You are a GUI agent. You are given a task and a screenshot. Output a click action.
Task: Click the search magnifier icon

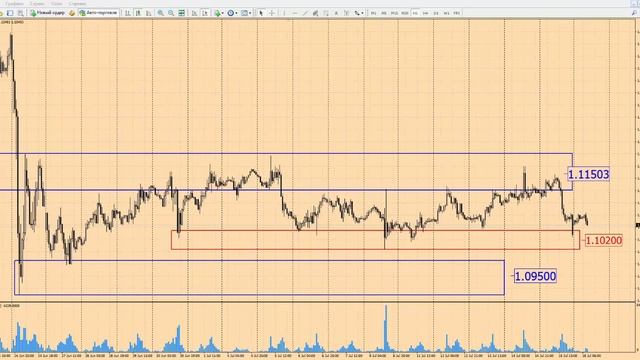tap(634, 13)
